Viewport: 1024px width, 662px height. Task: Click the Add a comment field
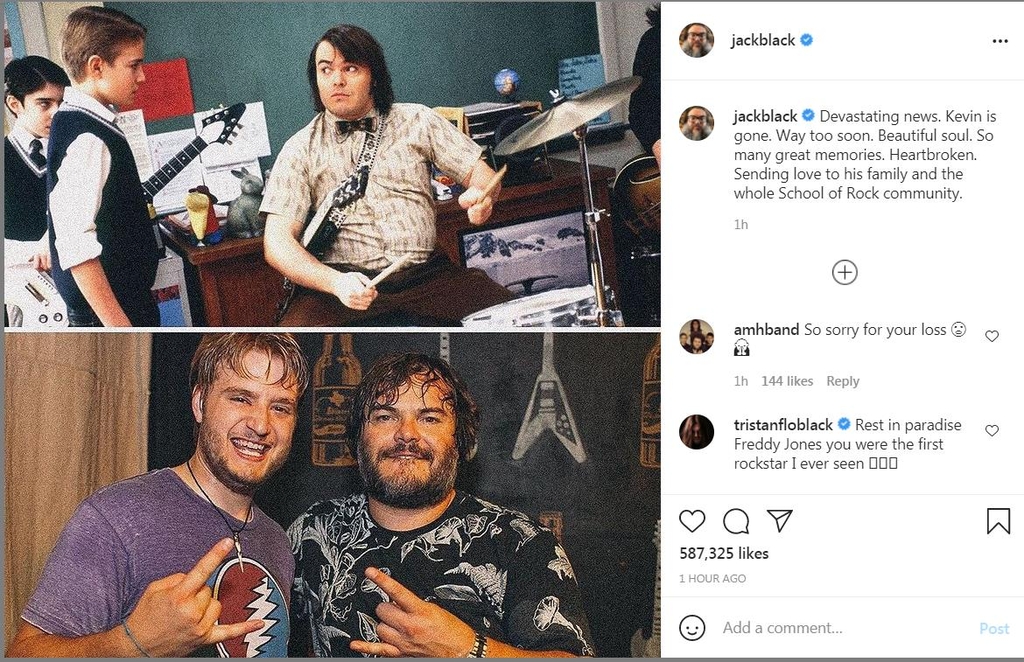(x=842, y=628)
